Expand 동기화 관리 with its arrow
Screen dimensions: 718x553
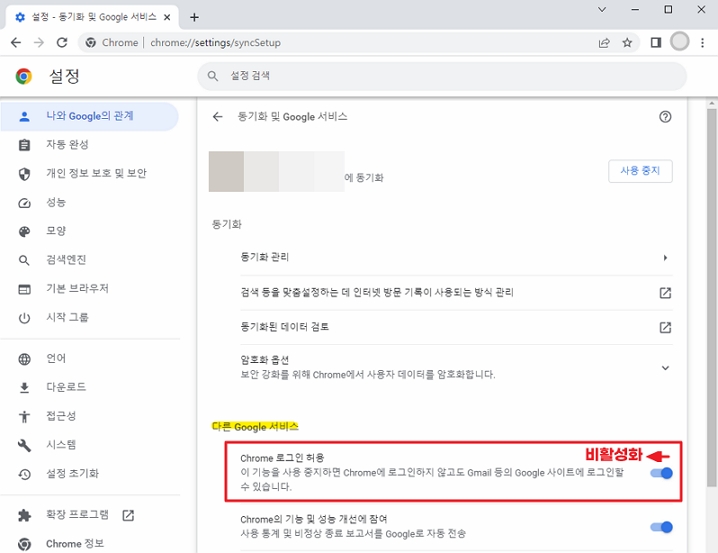[665, 258]
